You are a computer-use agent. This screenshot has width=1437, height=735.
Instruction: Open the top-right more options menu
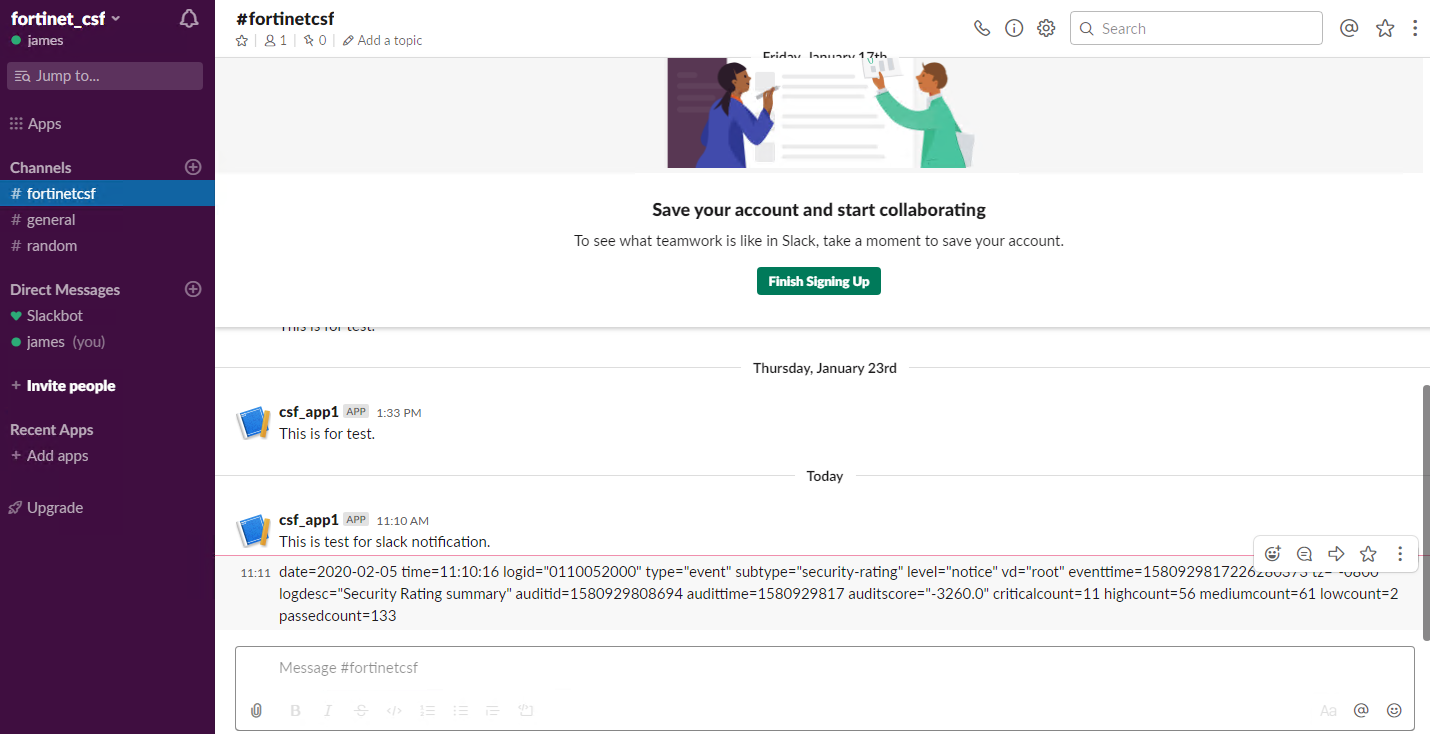(x=1415, y=28)
